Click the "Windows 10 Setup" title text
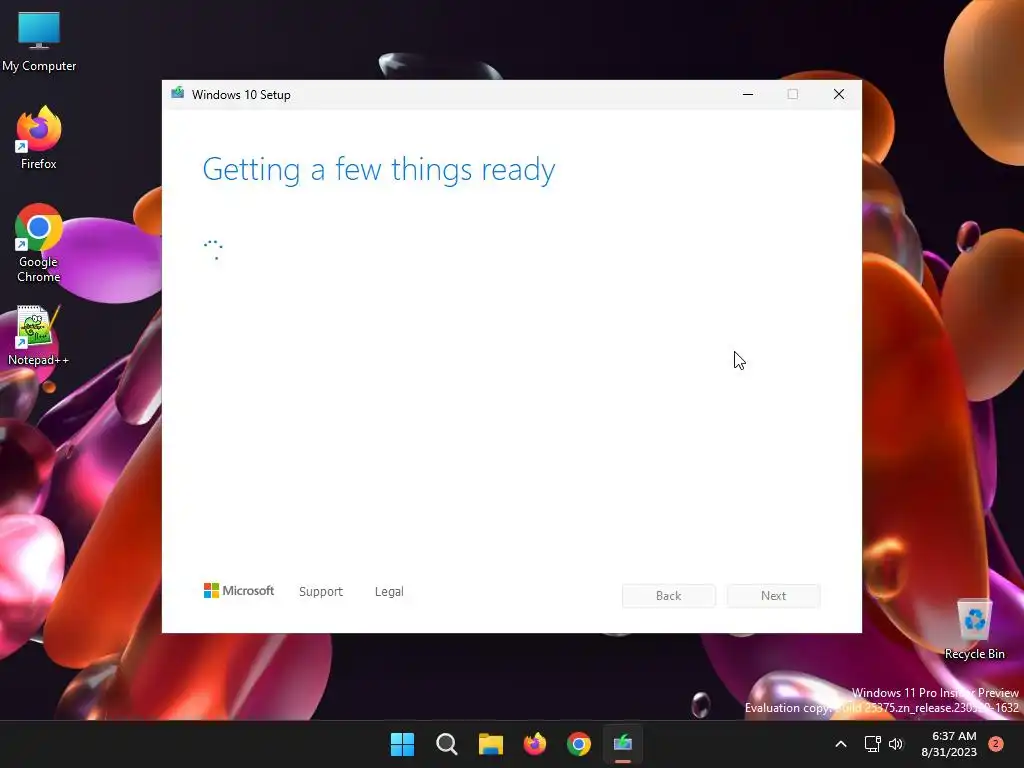Viewport: 1024px width, 768px height. pos(241,95)
